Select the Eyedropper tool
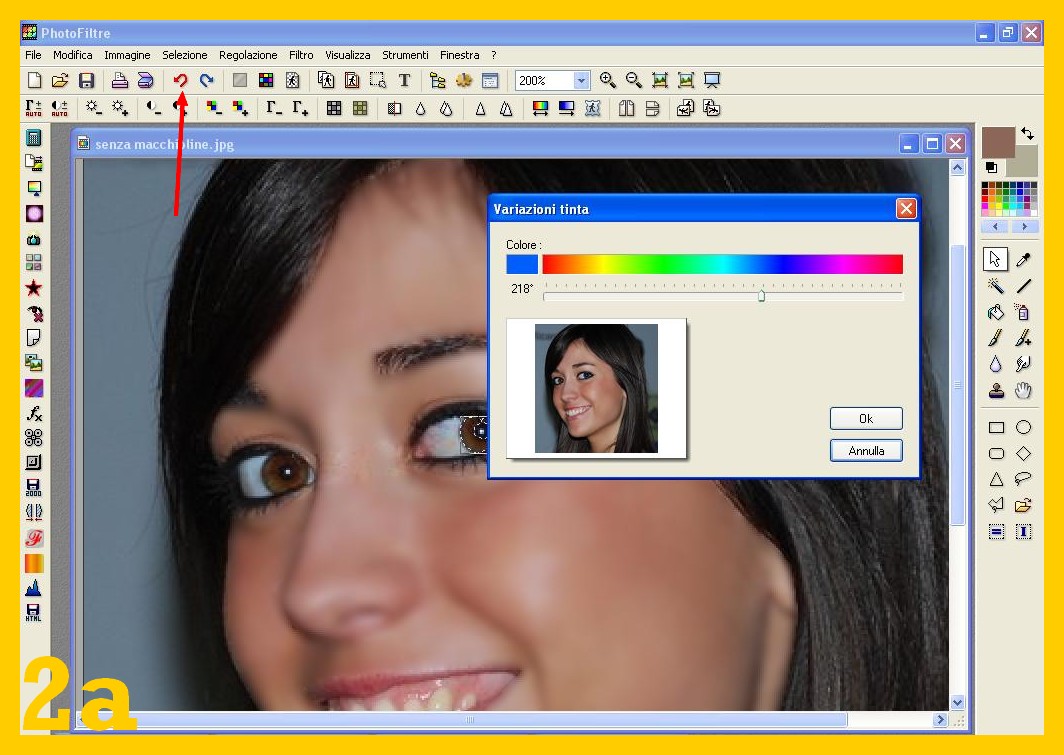The width and height of the screenshot is (1064, 755). (1023, 260)
